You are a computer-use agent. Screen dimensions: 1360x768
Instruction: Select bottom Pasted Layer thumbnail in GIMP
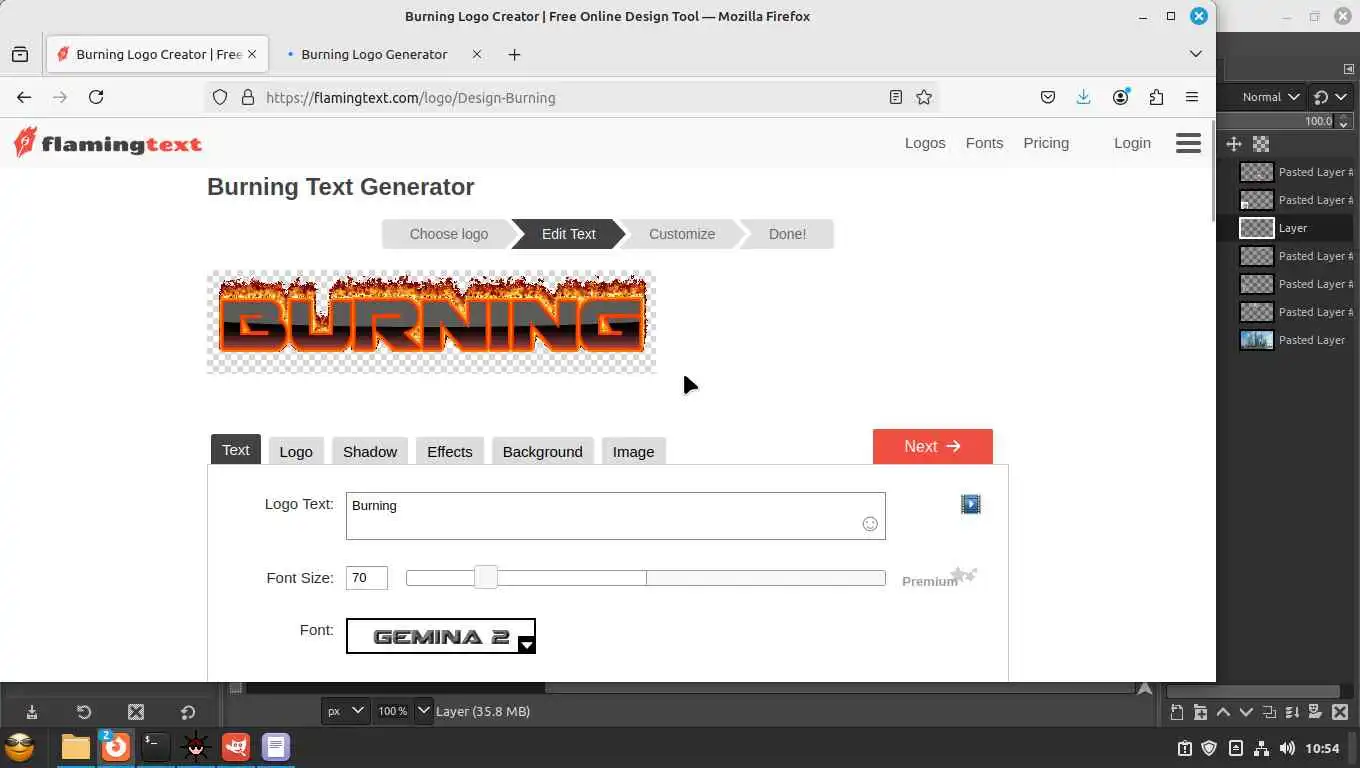pyautogui.click(x=1257, y=340)
